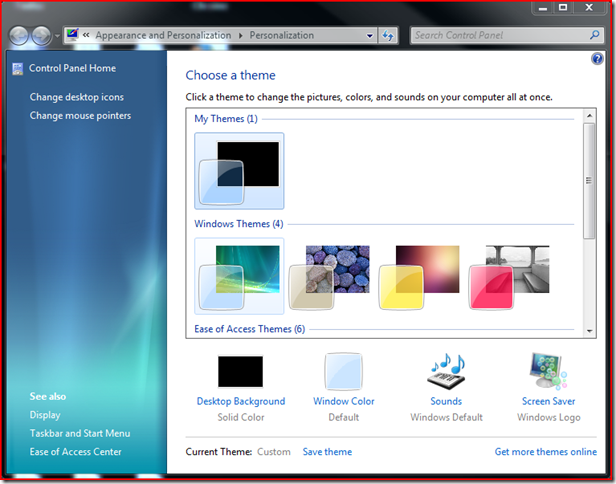Open the Window Color link
The width and height of the screenshot is (616, 484).
[x=344, y=401]
